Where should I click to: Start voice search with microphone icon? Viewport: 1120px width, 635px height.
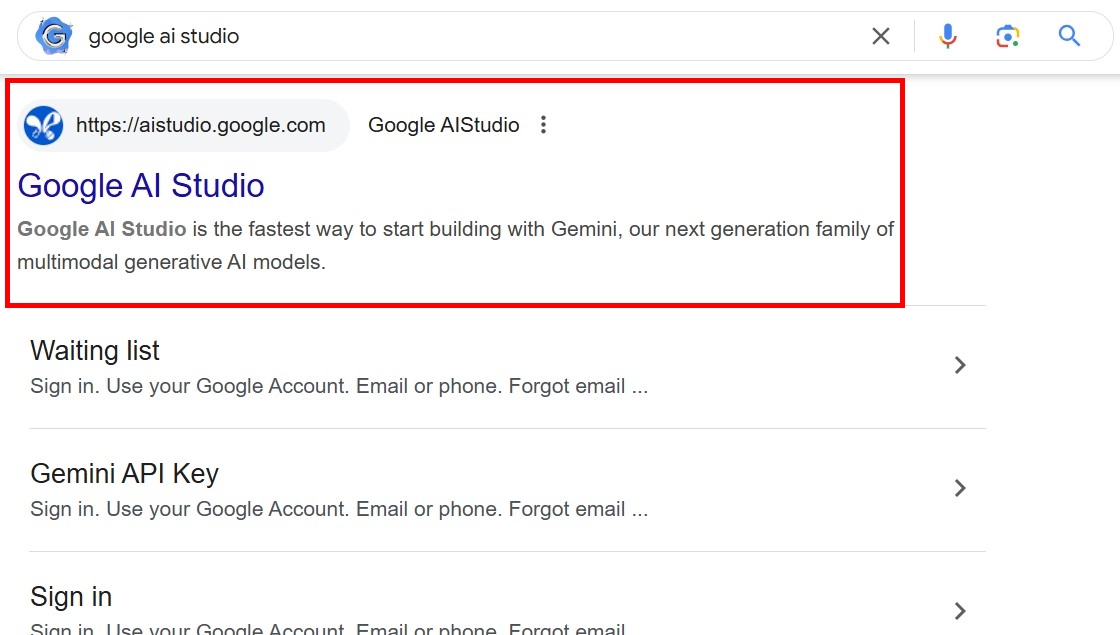[947, 37]
